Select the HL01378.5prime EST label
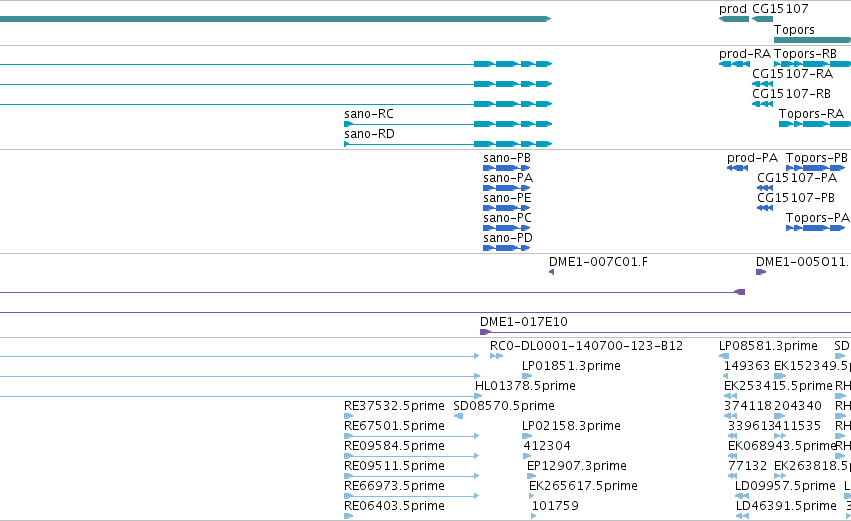 click(x=525, y=386)
